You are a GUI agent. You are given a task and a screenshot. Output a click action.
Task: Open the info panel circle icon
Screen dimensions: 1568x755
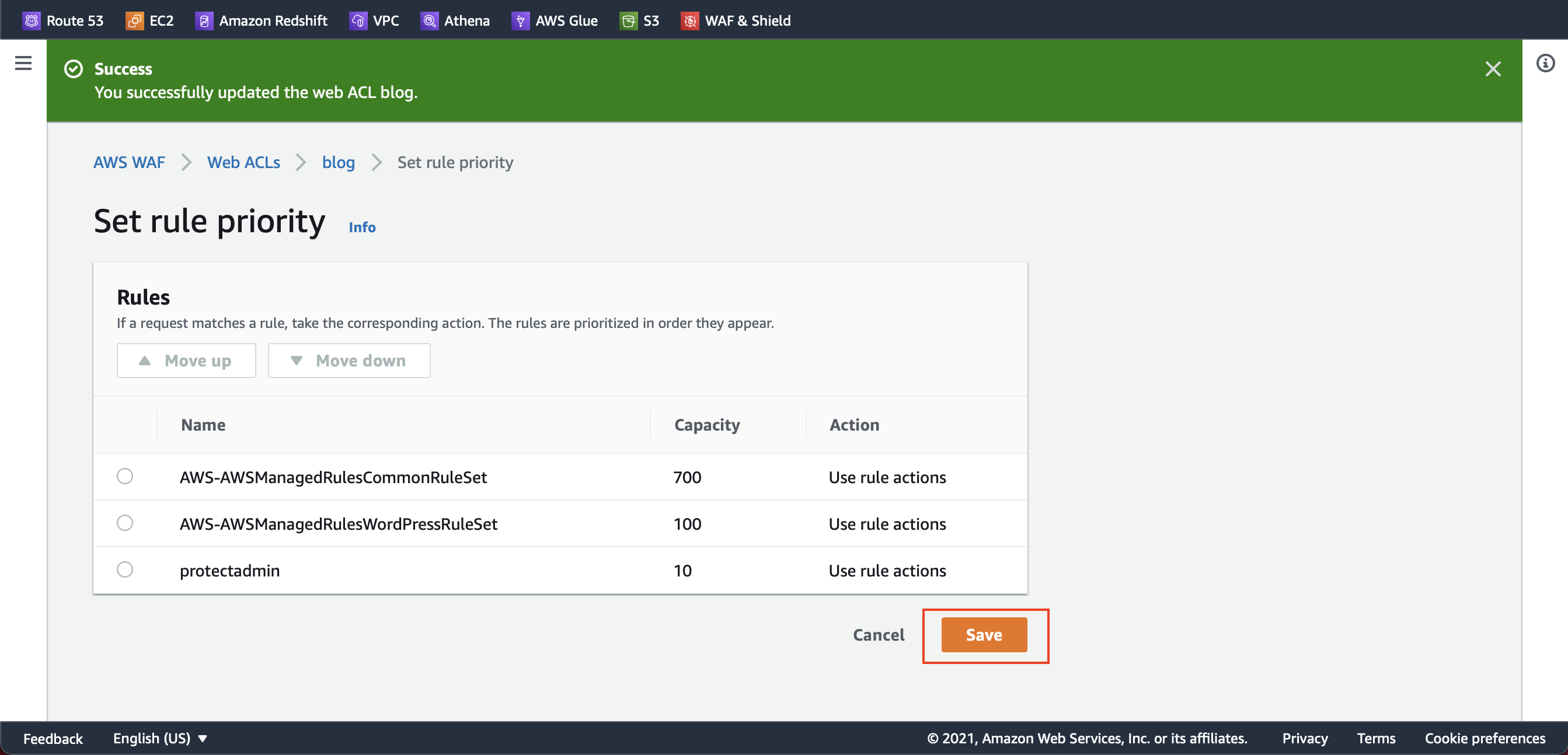coord(1545,62)
